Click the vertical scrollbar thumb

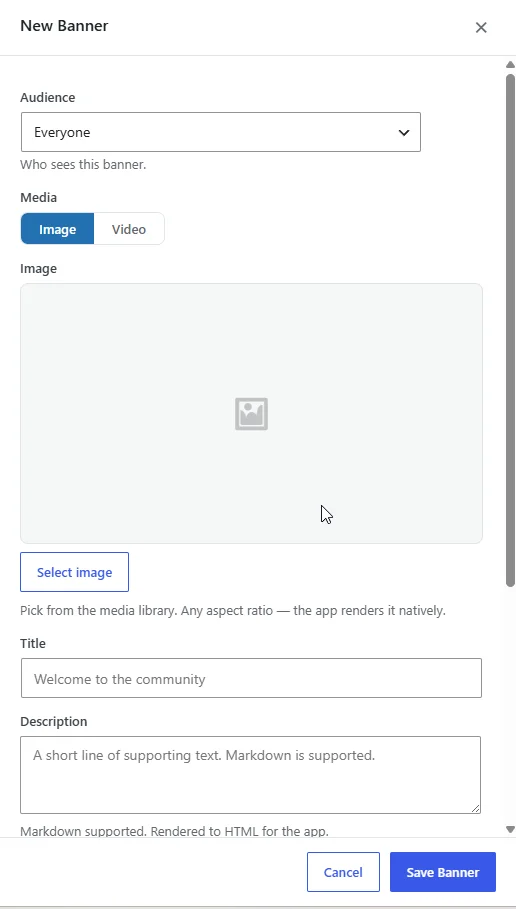510,330
